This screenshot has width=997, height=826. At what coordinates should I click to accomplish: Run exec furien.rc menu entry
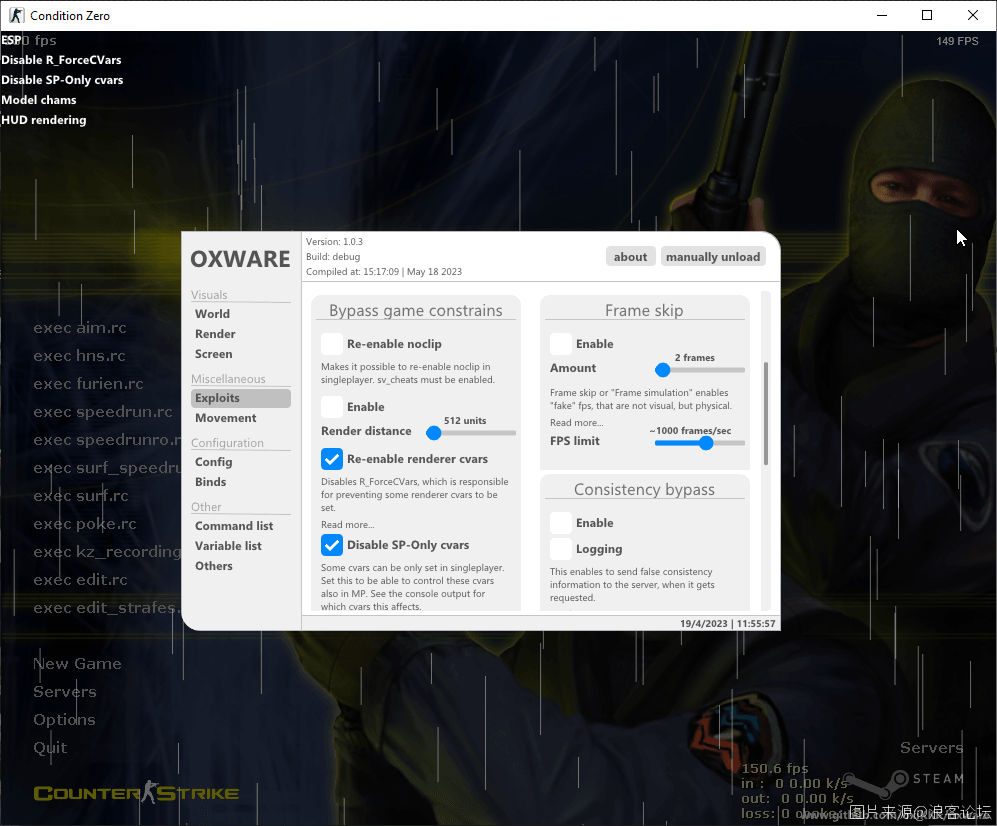tap(88, 384)
